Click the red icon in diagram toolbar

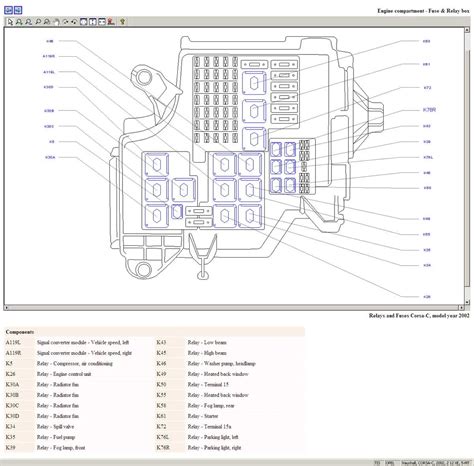(111, 22)
